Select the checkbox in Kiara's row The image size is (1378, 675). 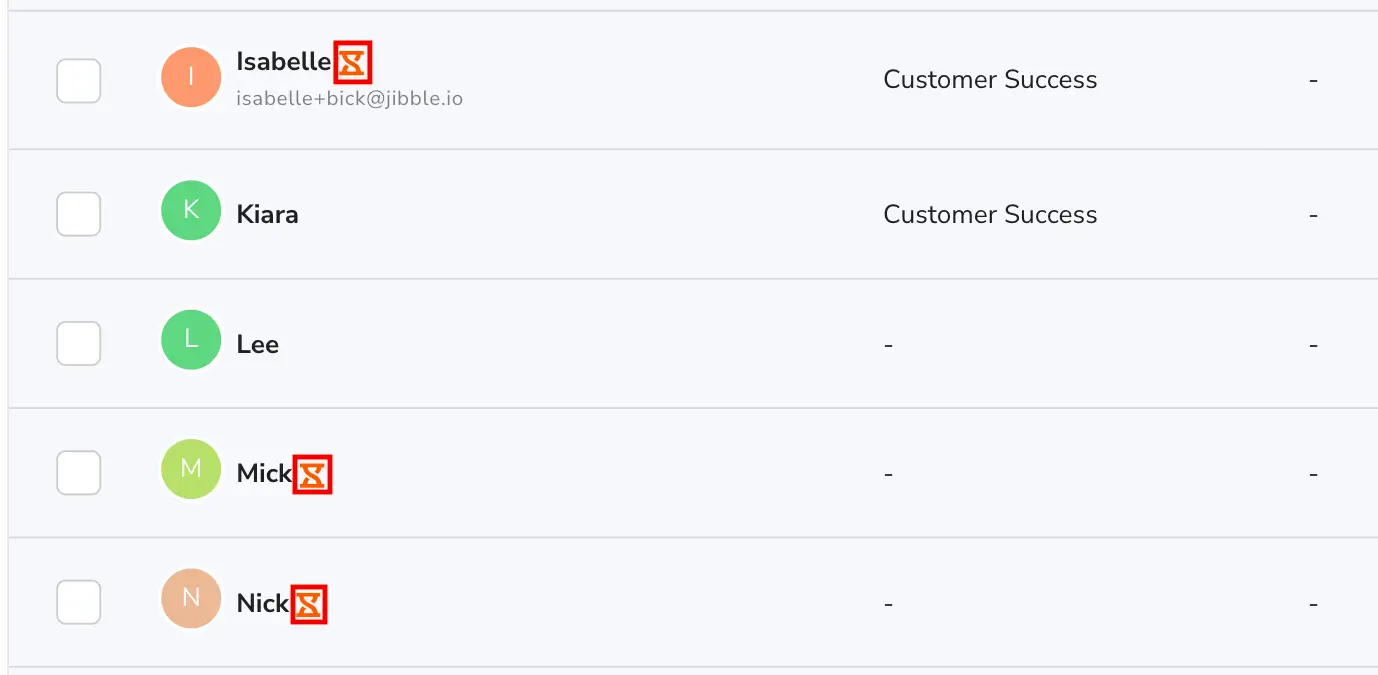pos(78,214)
